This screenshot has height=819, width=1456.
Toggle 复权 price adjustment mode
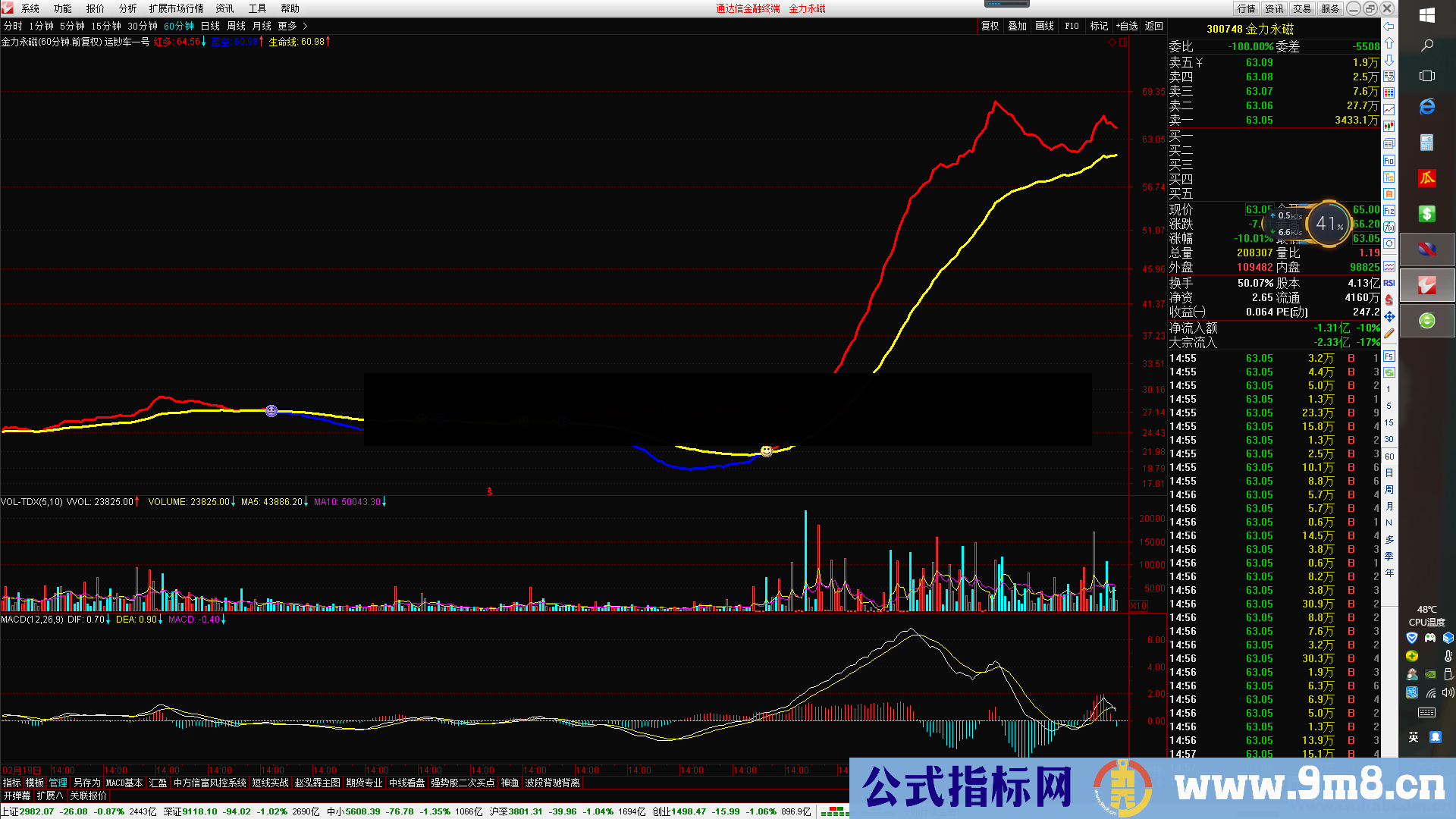pyautogui.click(x=990, y=25)
